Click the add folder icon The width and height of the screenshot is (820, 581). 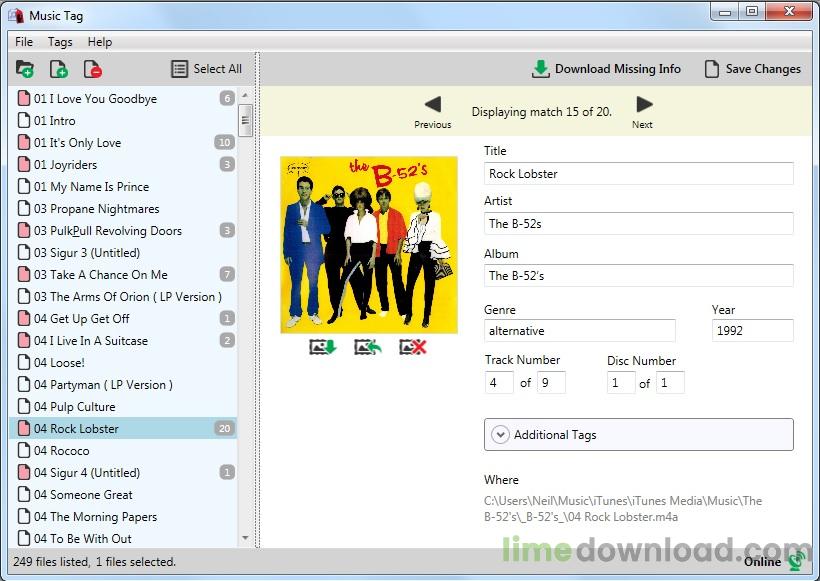(25, 69)
